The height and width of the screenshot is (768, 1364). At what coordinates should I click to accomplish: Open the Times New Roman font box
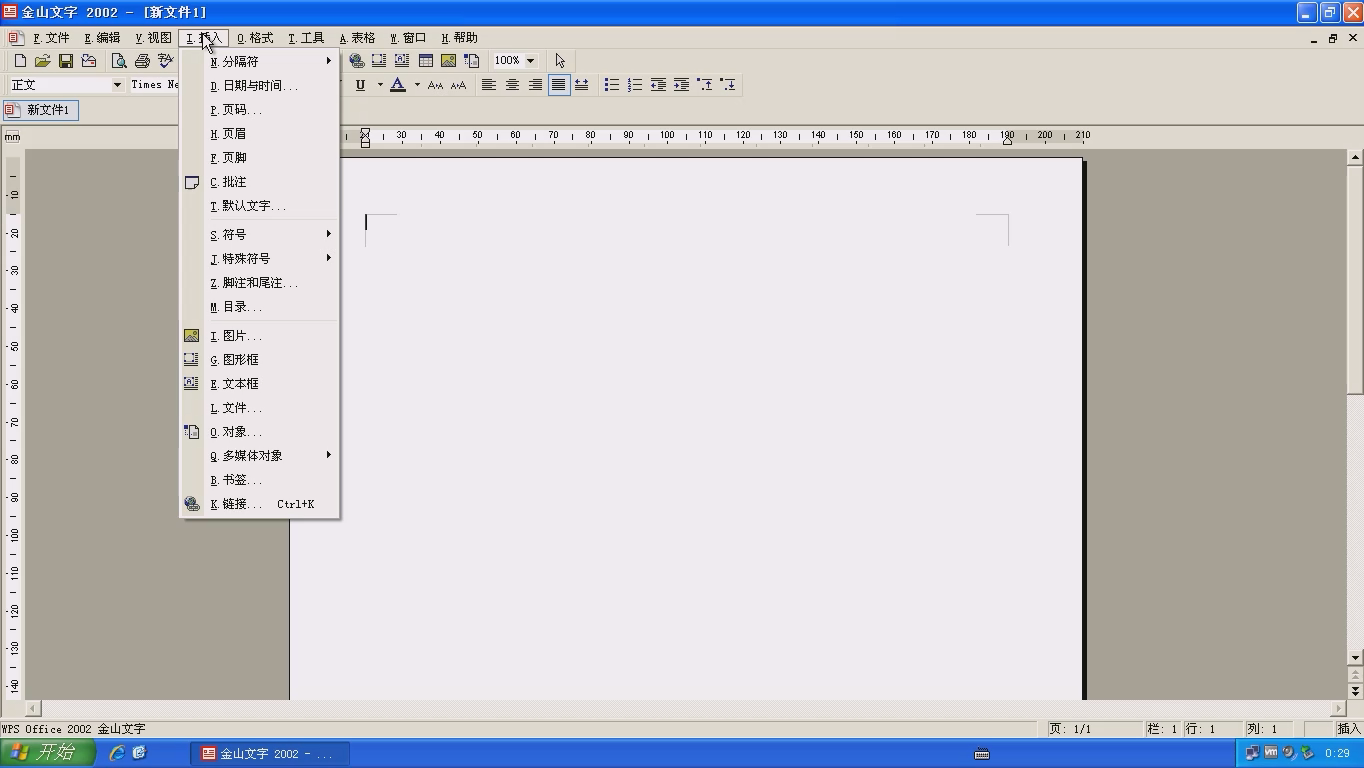click(154, 85)
